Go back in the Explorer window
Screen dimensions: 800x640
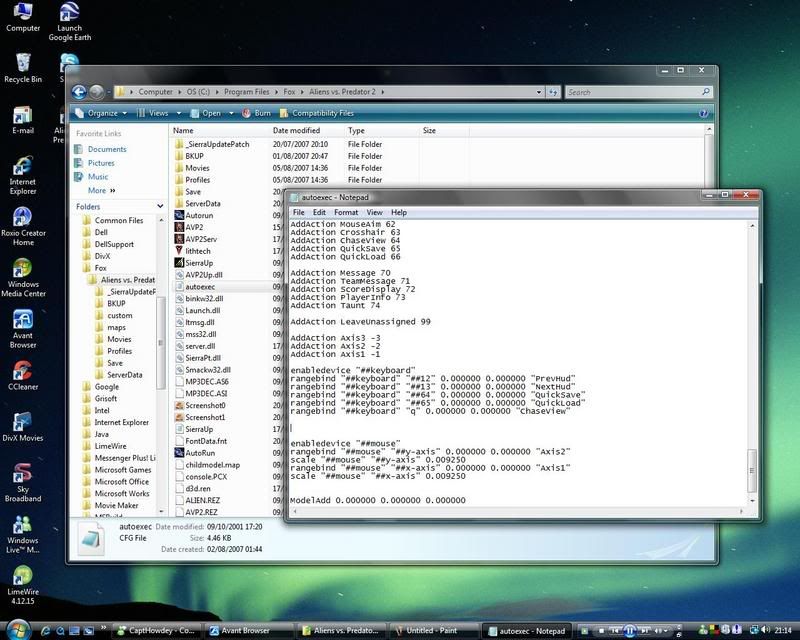pyautogui.click(x=79, y=92)
